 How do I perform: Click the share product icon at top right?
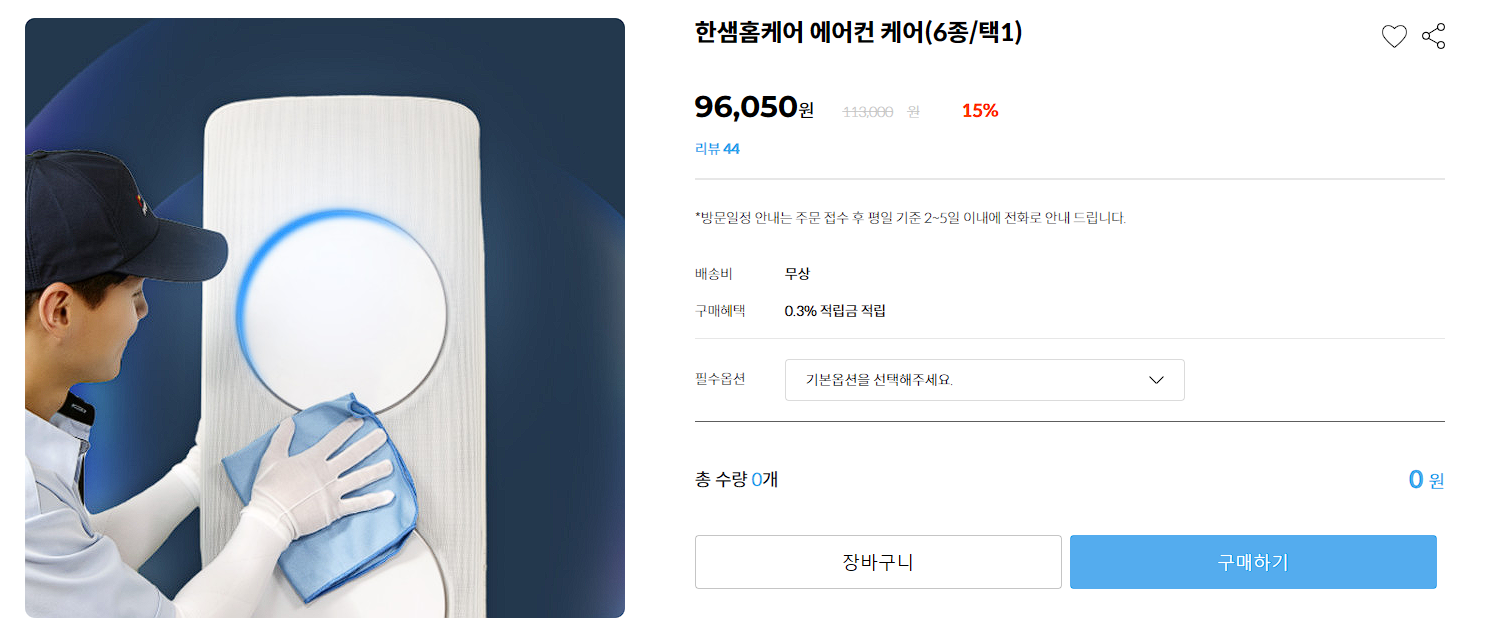tap(1433, 37)
